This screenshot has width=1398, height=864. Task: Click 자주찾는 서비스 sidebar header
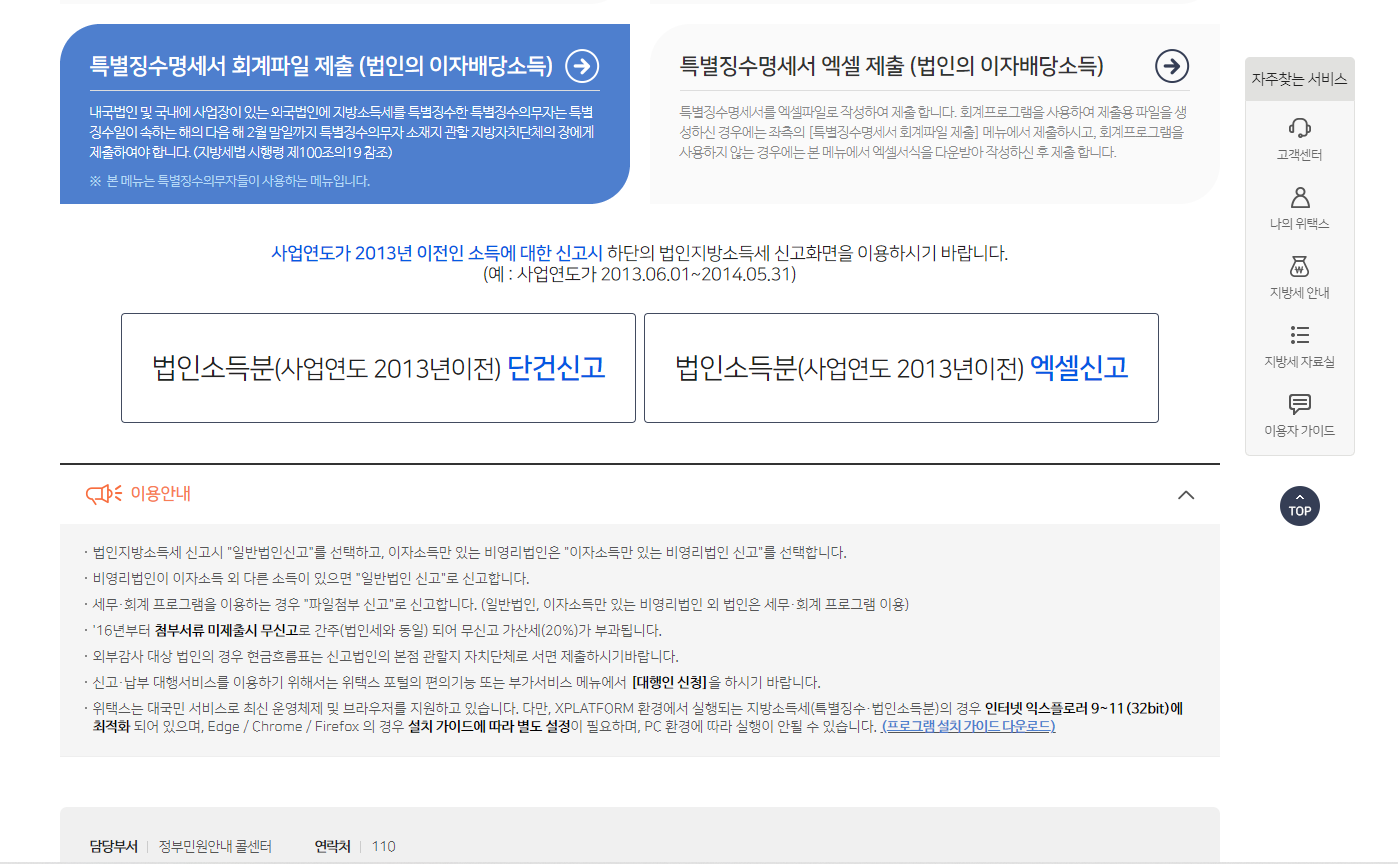click(x=1300, y=79)
